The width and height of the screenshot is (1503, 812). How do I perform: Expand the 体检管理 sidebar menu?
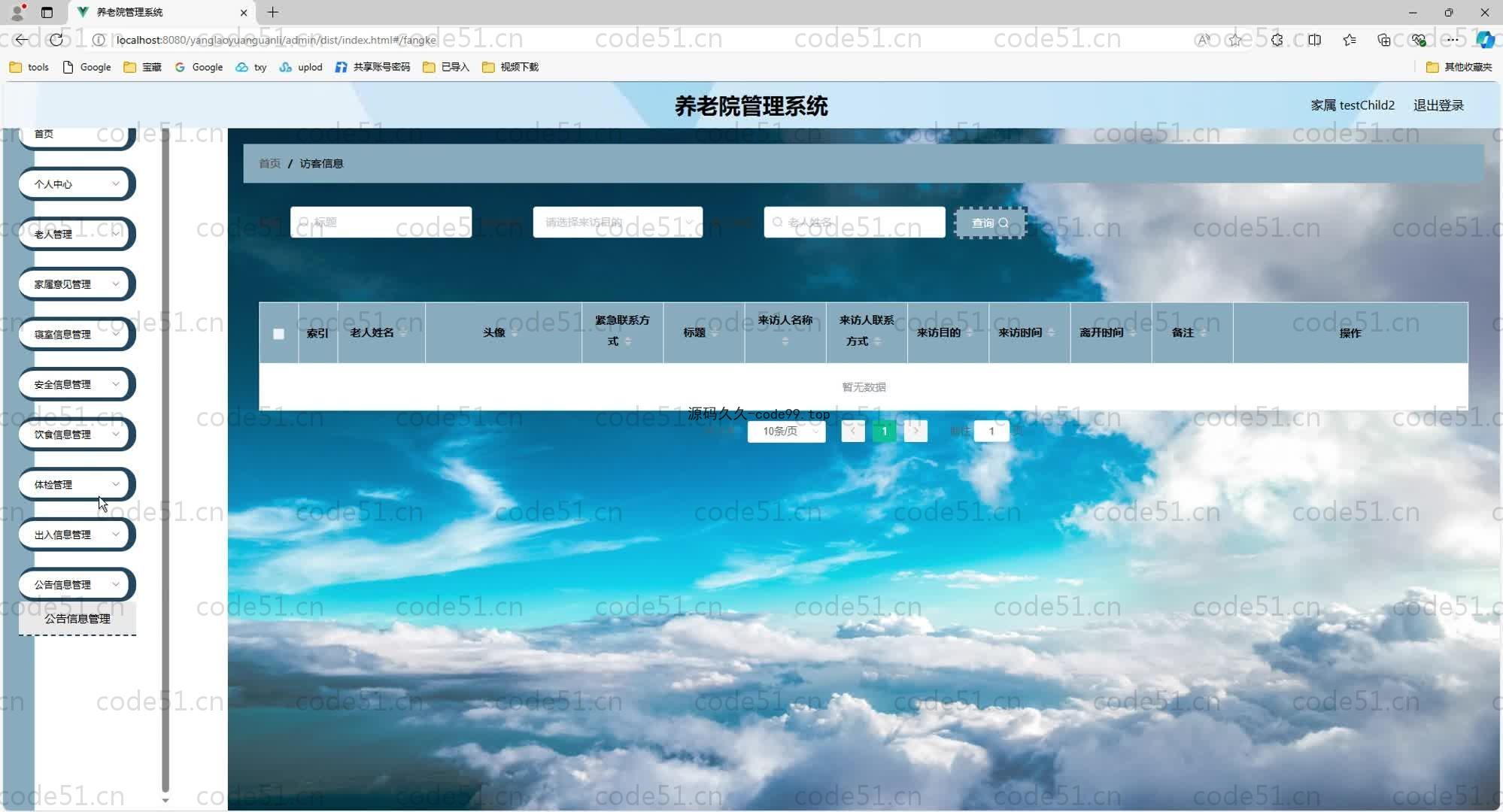pyautogui.click(x=76, y=484)
